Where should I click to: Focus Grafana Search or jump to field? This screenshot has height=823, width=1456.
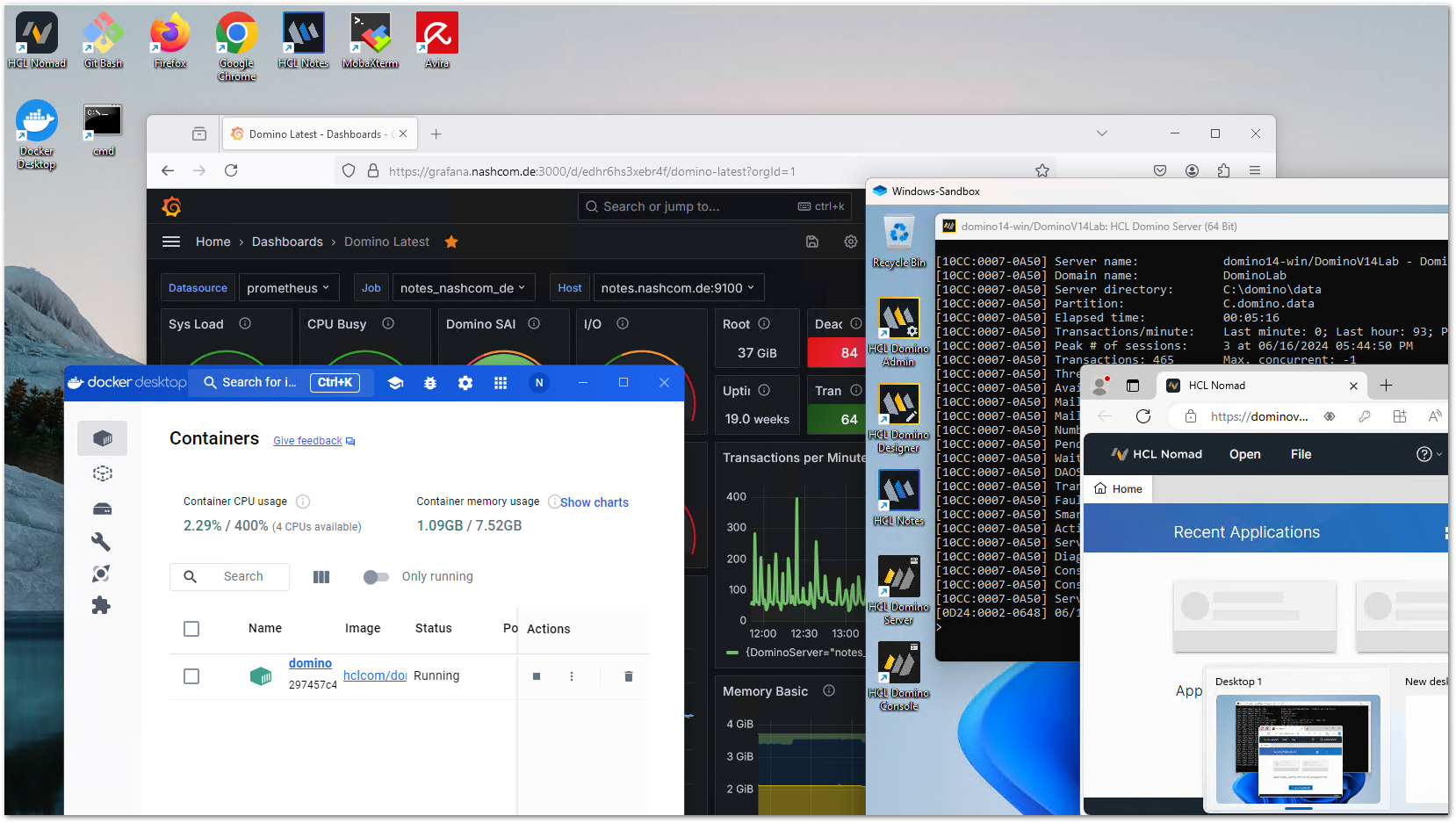tap(715, 206)
